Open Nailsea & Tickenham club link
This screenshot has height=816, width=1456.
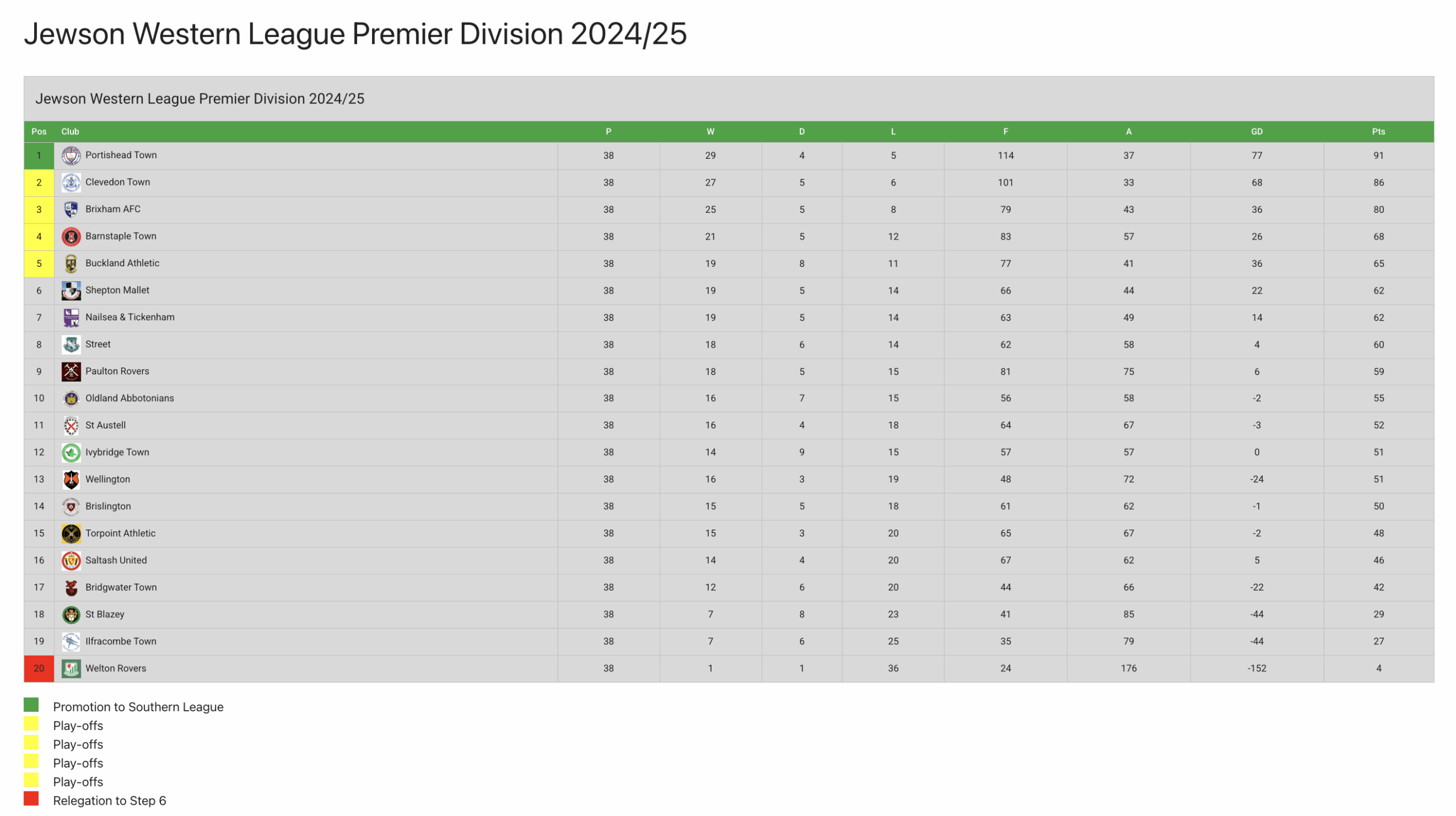point(130,318)
